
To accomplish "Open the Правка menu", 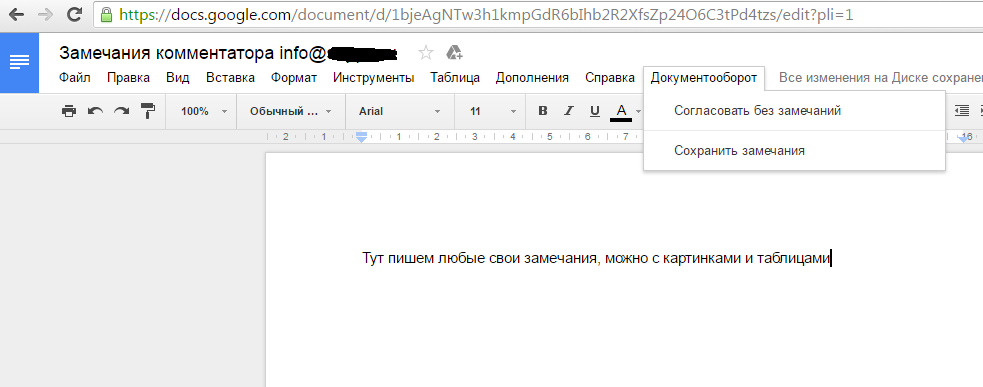I will coord(129,78).
